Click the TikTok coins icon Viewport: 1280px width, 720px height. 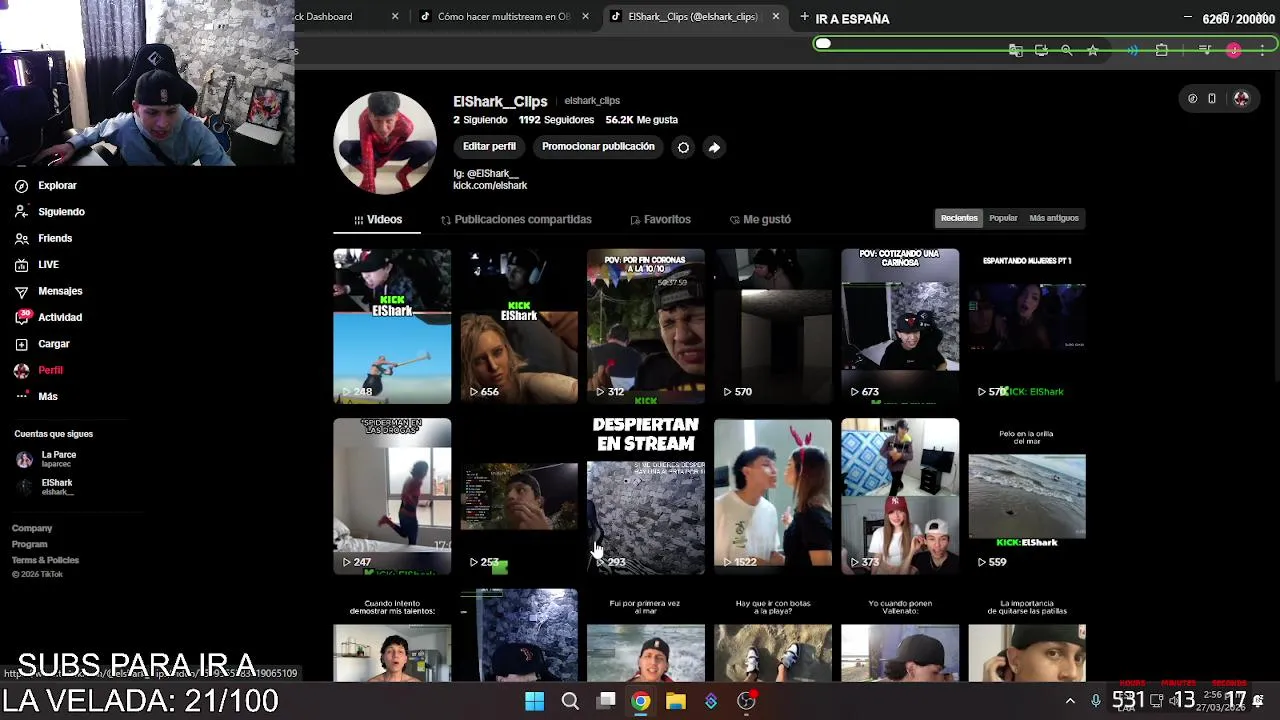coord(1192,99)
